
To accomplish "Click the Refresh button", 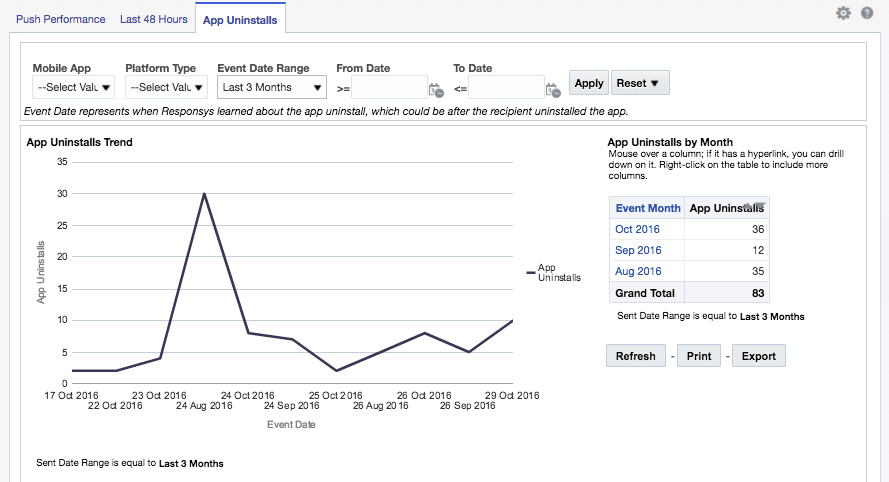I will point(636,356).
